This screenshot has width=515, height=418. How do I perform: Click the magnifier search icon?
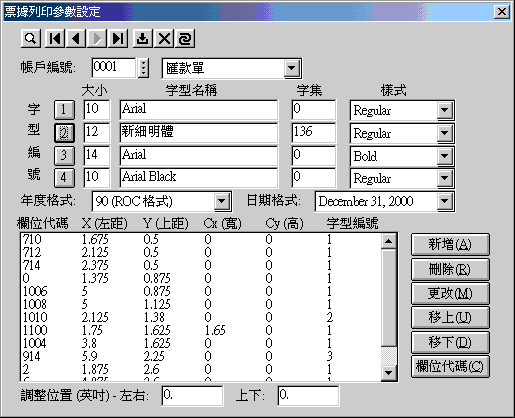click(x=31, y=39)
